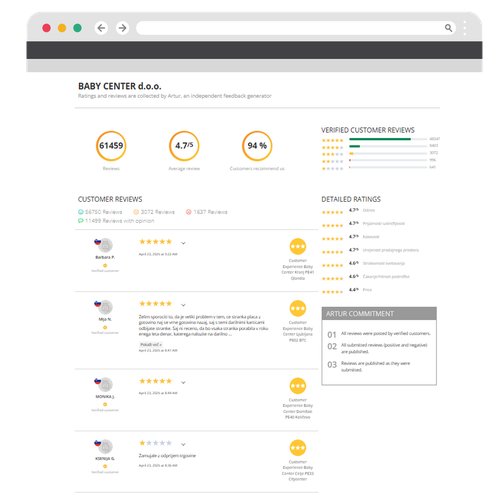Image resolution: width=500 pixels, height=500 pixels.
Task: Filter by 56750 positive reviews
Action: click(x=100, y=212)
